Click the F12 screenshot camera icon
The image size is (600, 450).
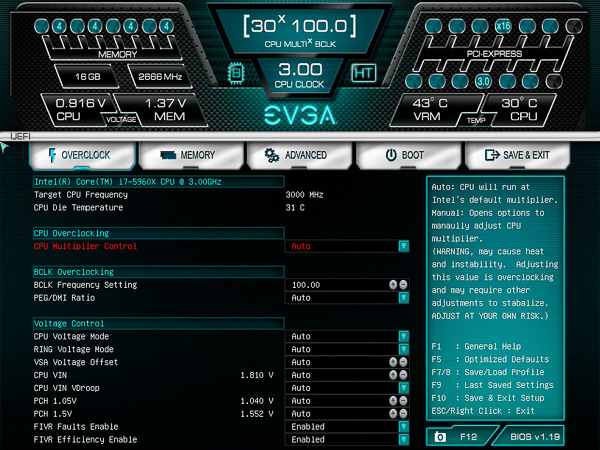point(440,437)
